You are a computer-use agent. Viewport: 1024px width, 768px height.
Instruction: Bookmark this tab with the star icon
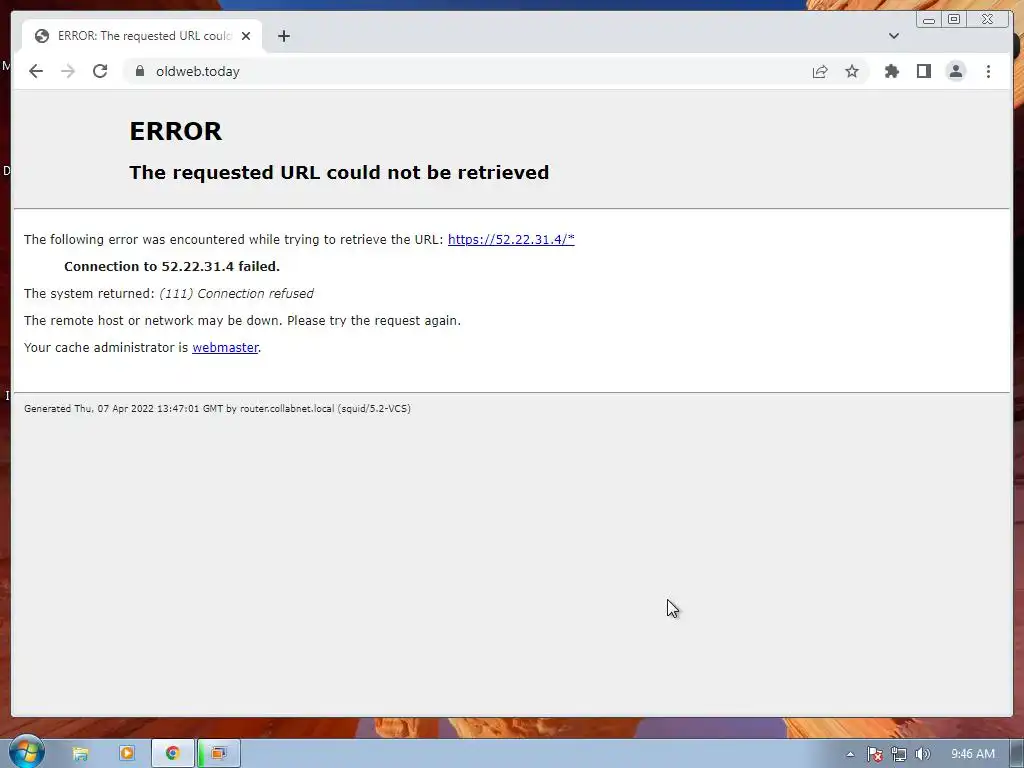coord(852,71)
